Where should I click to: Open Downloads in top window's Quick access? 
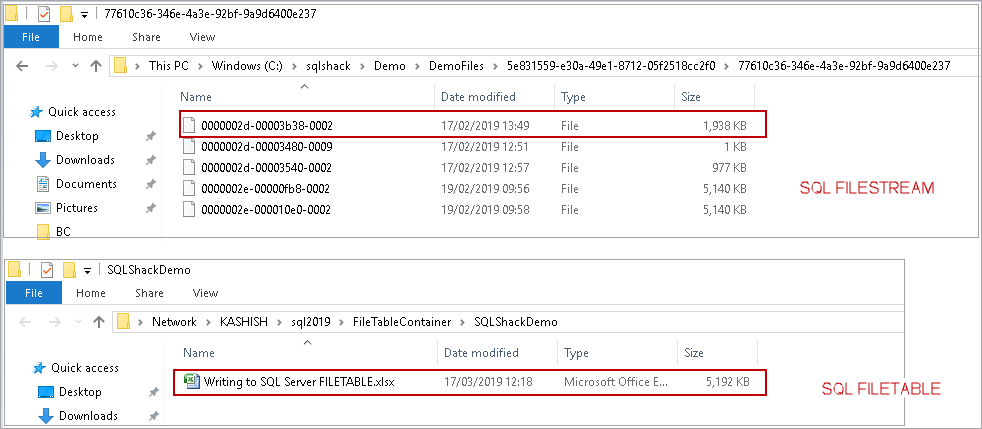click(x=85, y=160)
